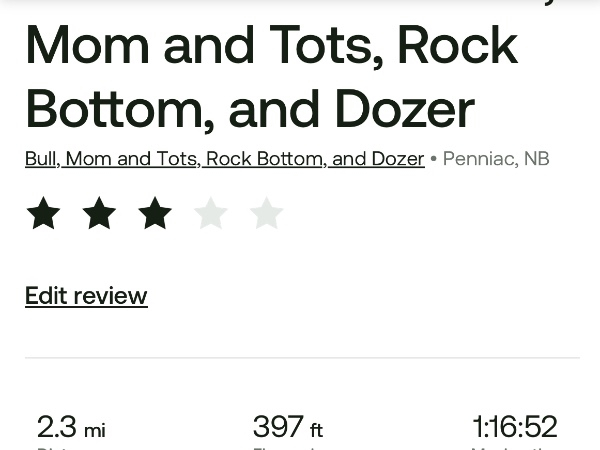Open the Edit review link
The image size is (600, 450).
click(x=86, y=296)
